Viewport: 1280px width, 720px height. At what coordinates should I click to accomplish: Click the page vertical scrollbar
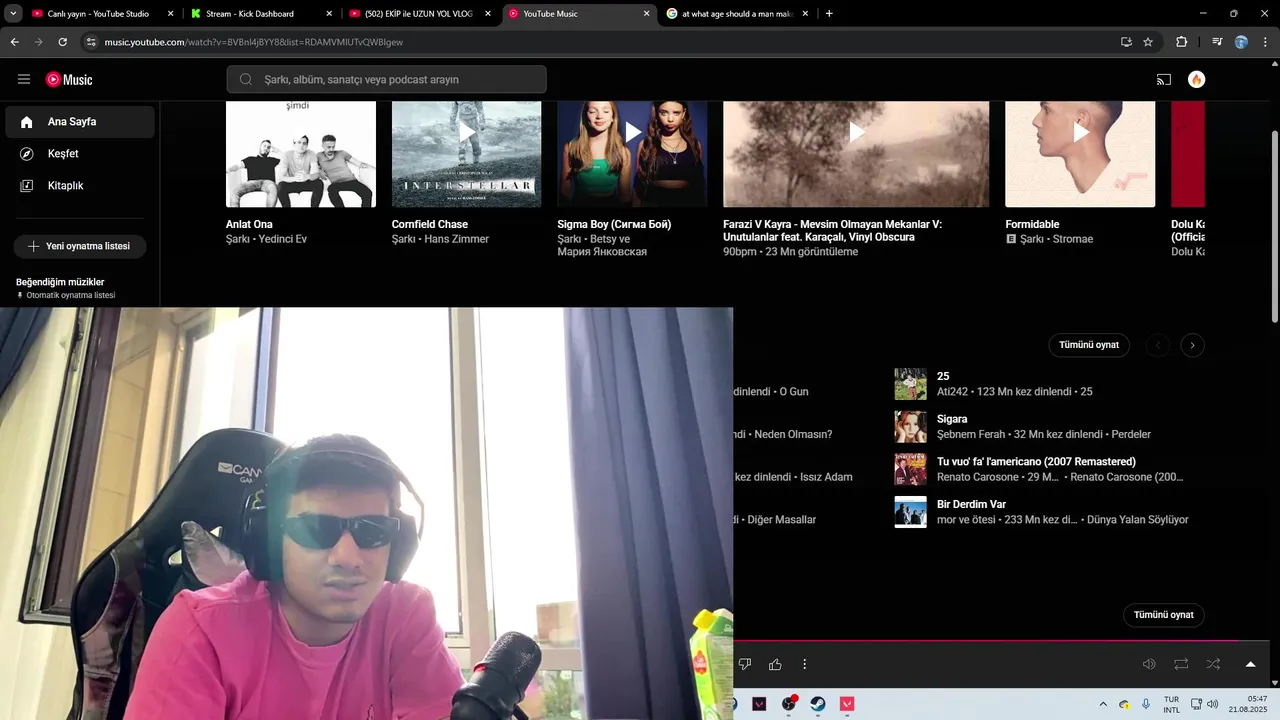1274,226
